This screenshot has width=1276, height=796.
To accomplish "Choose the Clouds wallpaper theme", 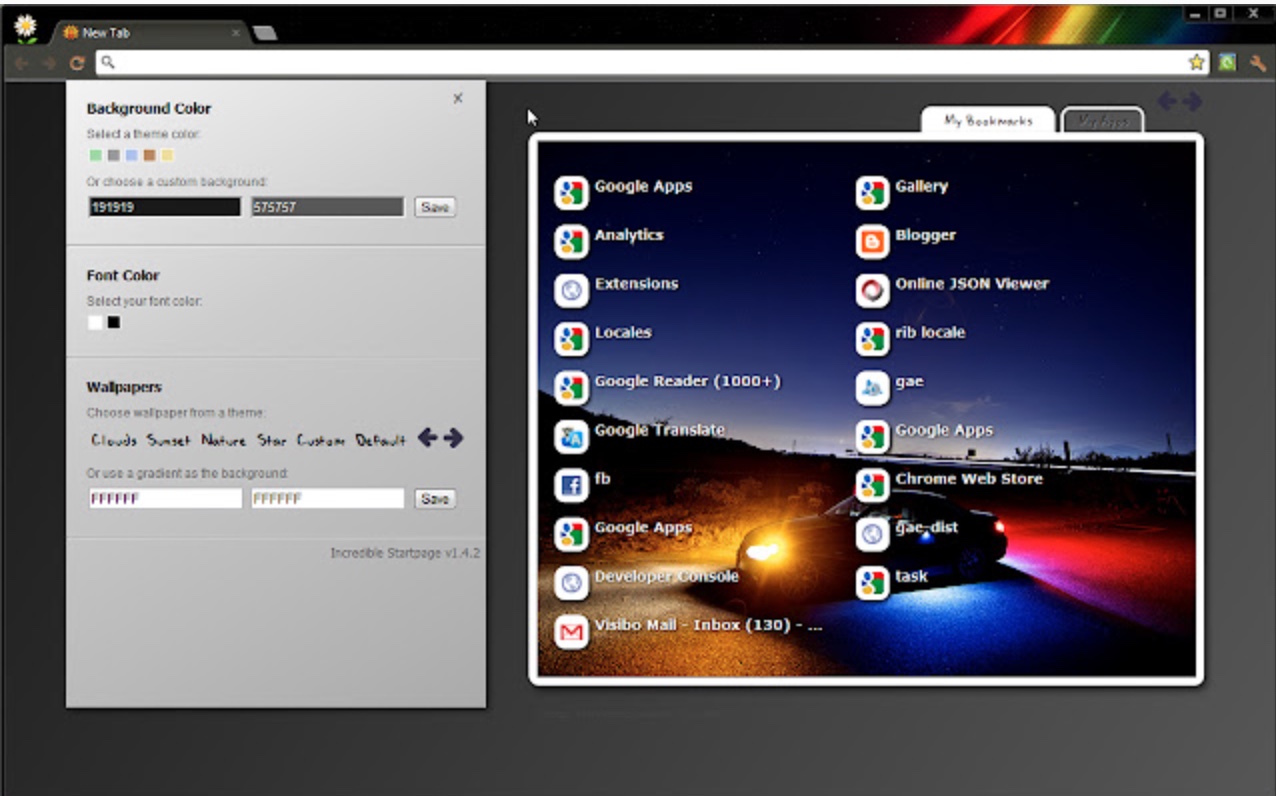I will (114, 440).
